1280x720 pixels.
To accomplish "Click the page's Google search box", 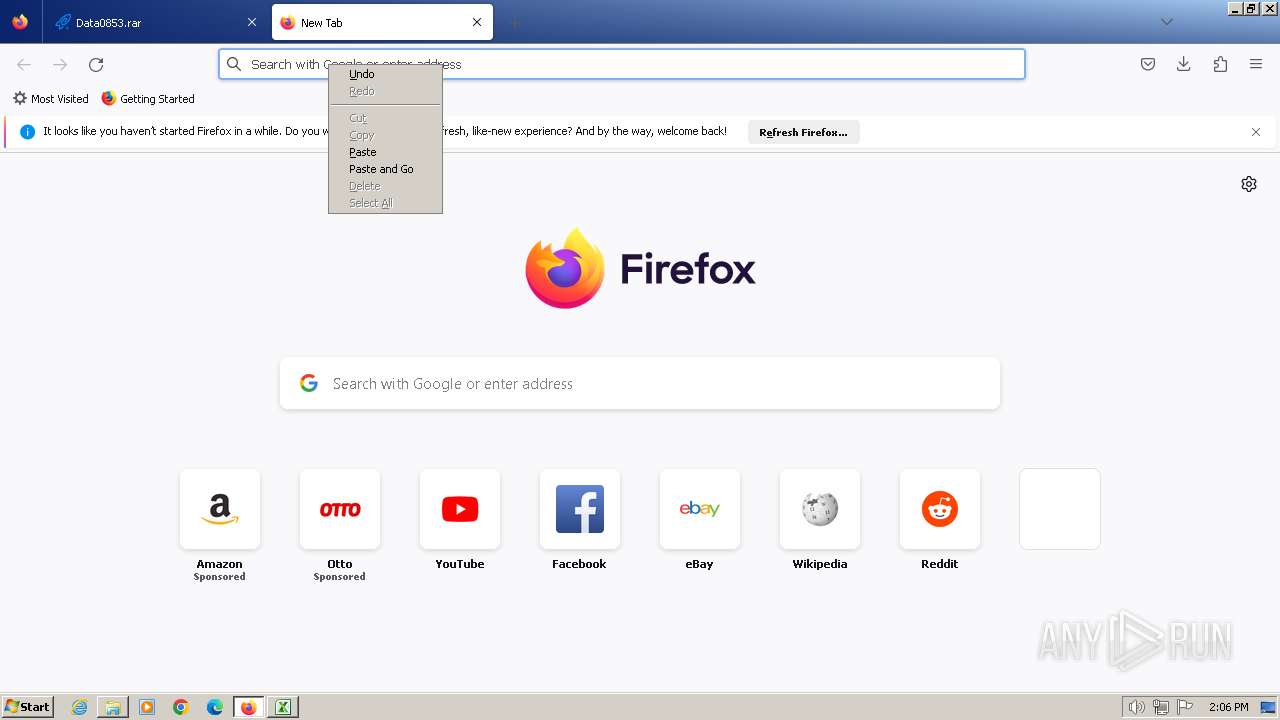I will coord(640,384).
